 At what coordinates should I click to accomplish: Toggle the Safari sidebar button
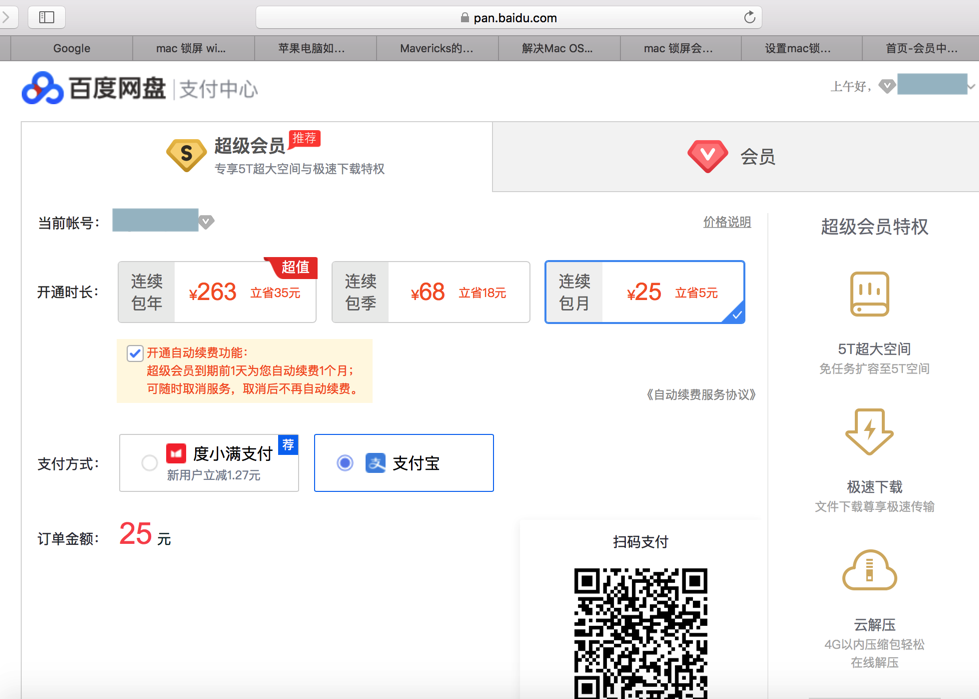pyautogui.click(x=47, y=17)
